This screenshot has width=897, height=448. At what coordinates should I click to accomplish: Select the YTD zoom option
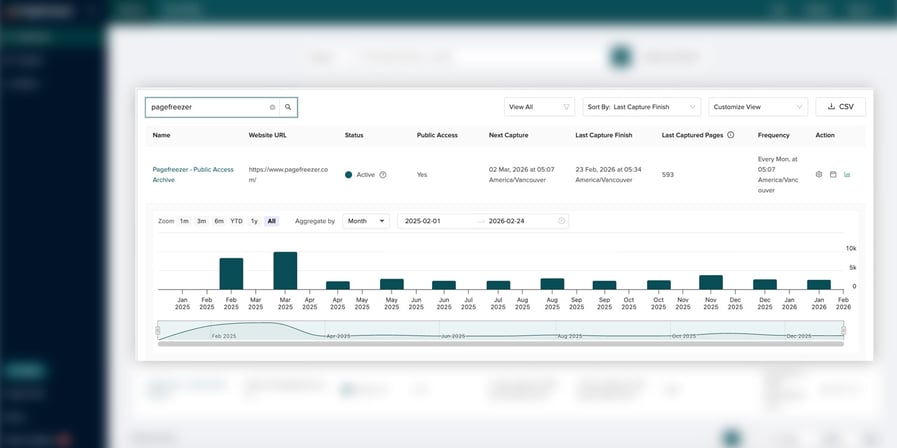tap(236, 221)
